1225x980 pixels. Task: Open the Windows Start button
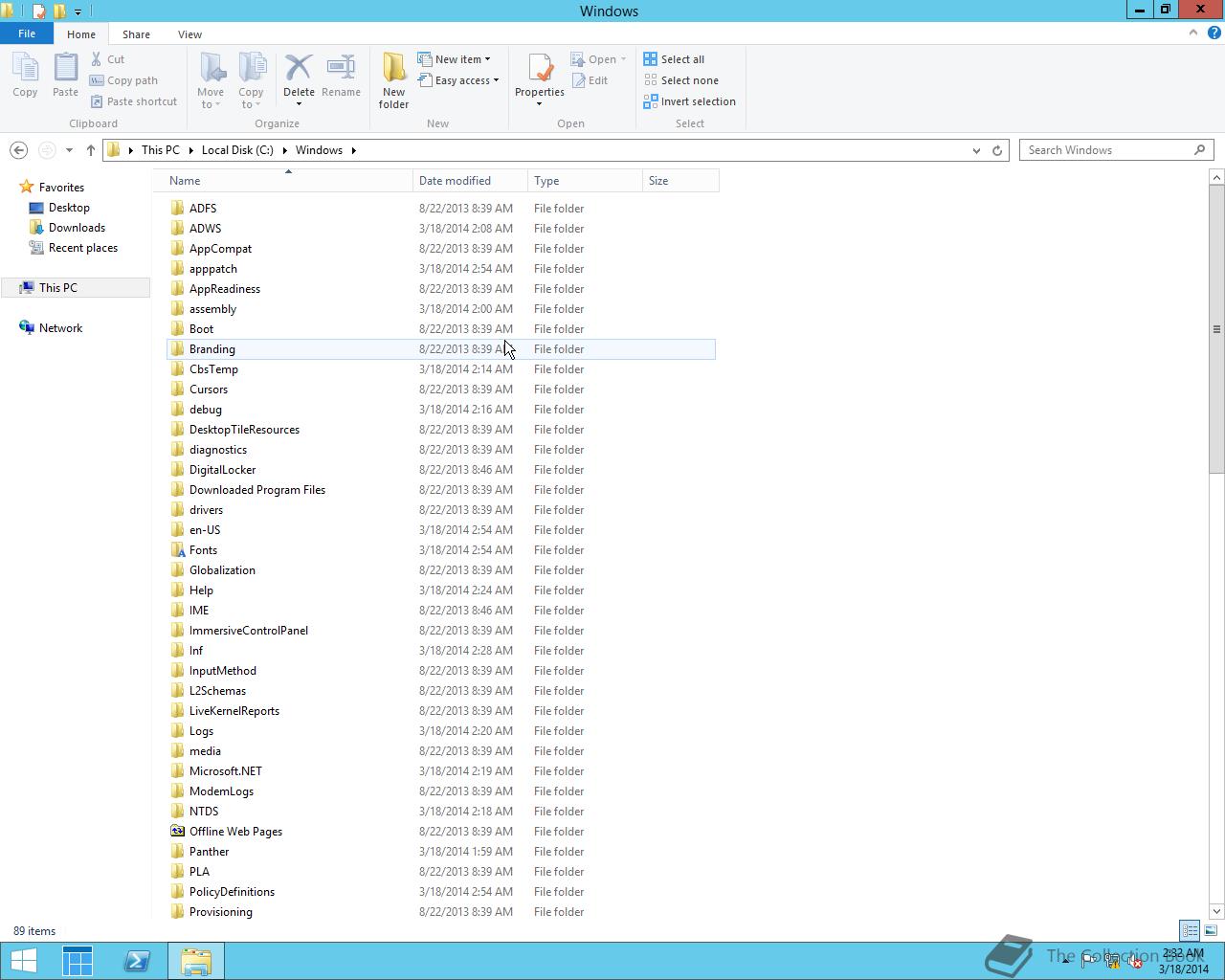pyautogui.click(x=23, y=961)
